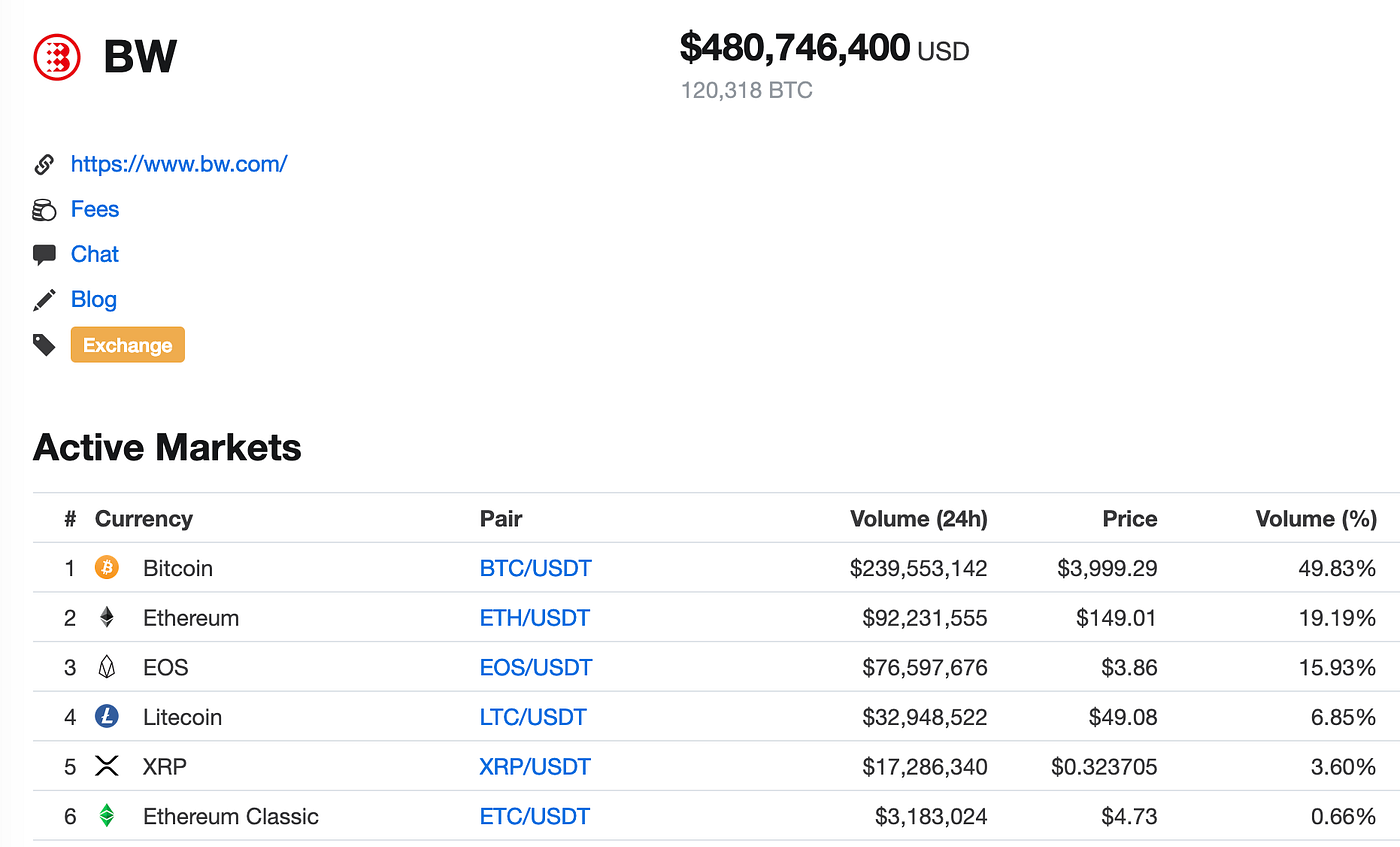Screen dimensions: 1400x847
Task: Open the Chat link
Action: pos(95,254)
